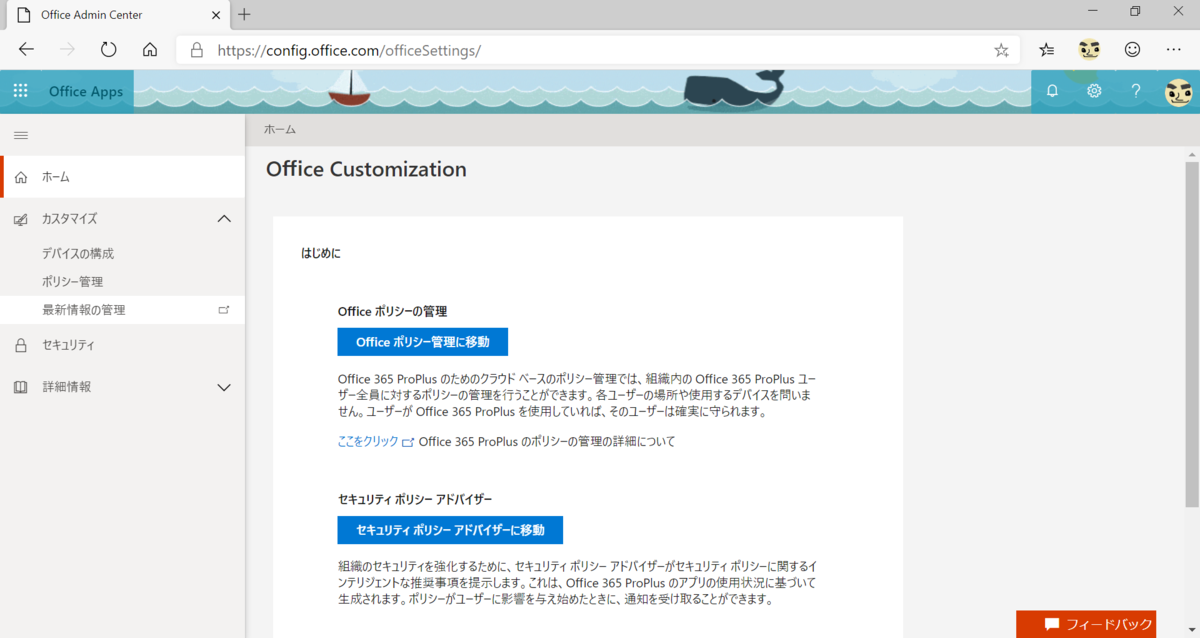Viewport: 1200px width, 638px height.
Task: Toggle the hamburger navigation menu
Action: pyautogui.click(x=21, y=135)
